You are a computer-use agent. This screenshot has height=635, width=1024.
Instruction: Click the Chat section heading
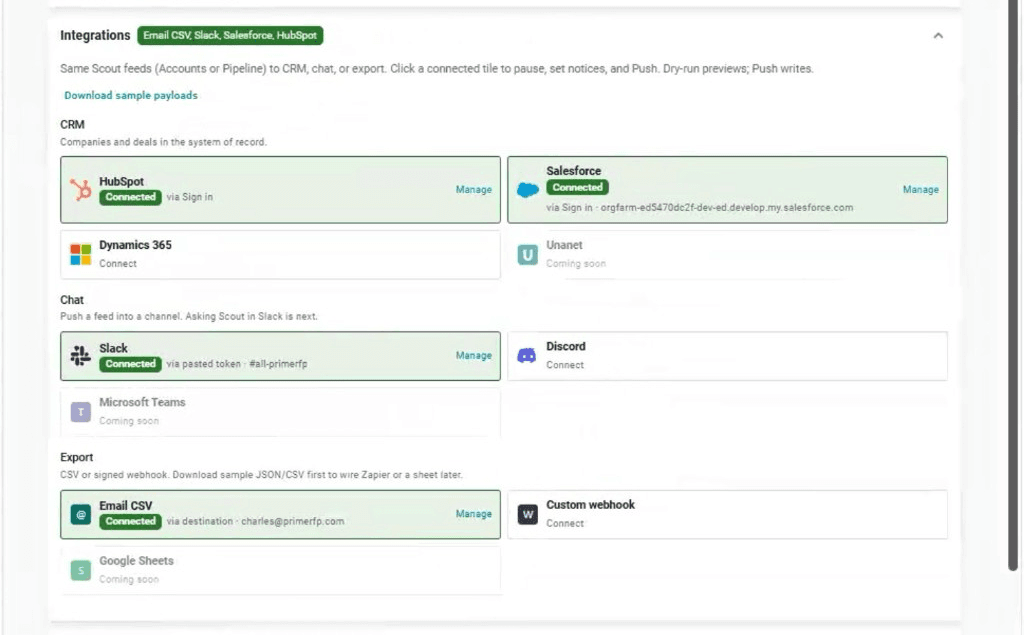(72, 300)
